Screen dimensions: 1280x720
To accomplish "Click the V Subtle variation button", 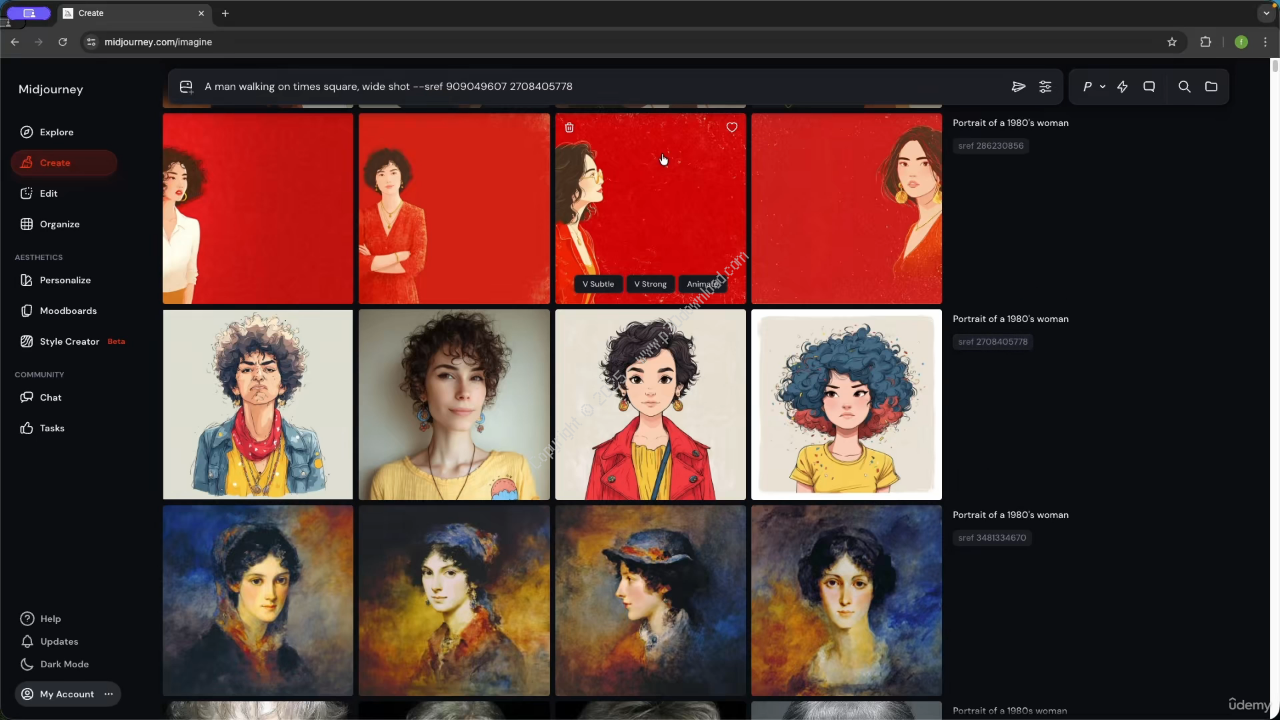I will 598,284.
